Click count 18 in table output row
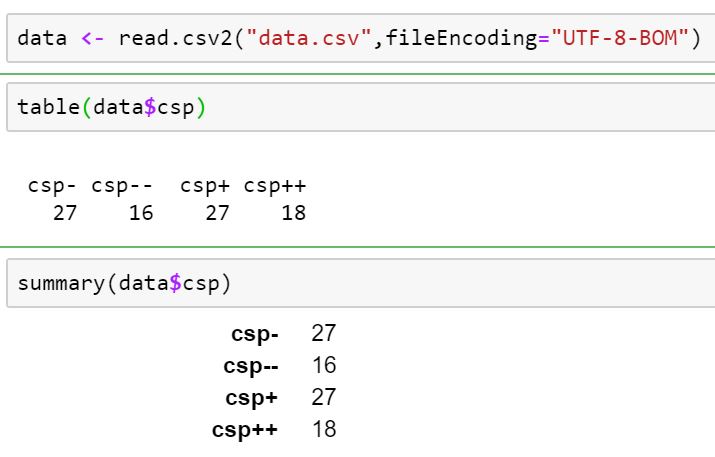715x457 pixels. (x=293, y=213)
